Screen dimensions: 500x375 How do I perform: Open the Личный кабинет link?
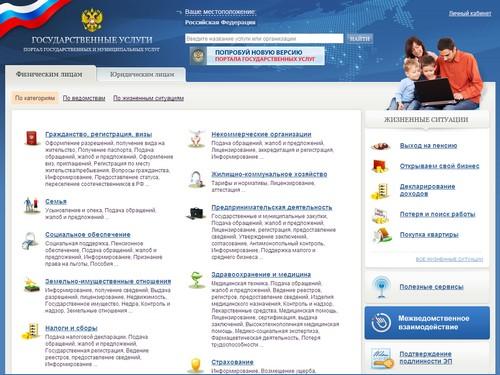pos(470,14)
